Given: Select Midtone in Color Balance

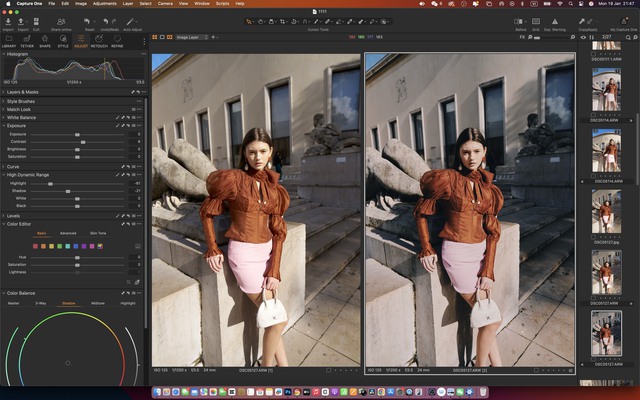Looking at the screenshot, I should tap(97, 302).
